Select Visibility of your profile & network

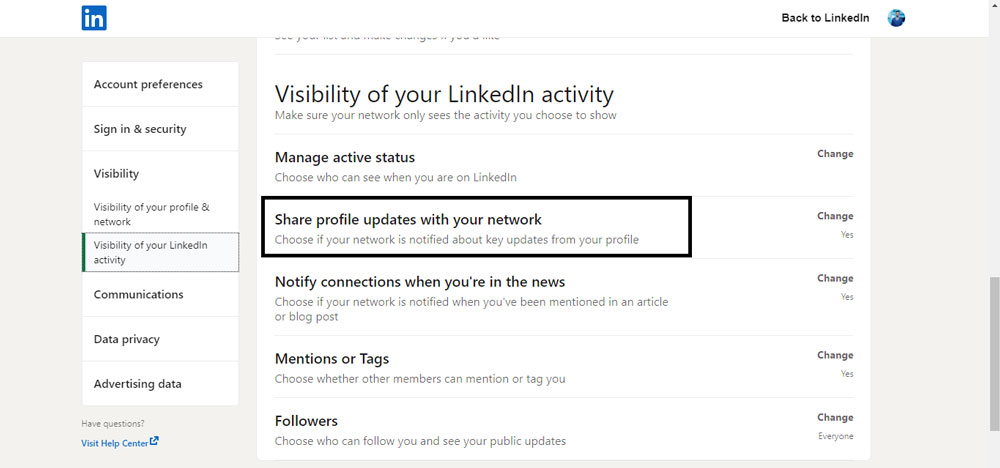(152, 214)
